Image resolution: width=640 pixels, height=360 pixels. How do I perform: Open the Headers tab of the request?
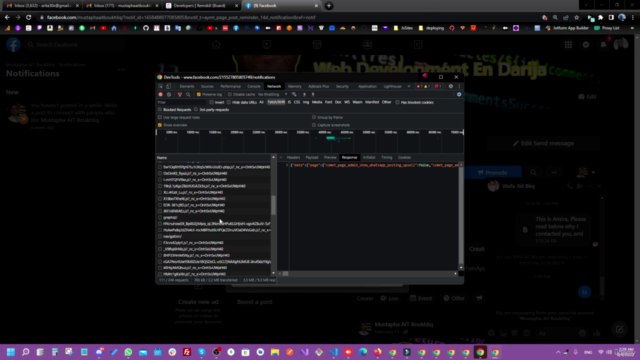pyautogui.click(x=293, y=157)
